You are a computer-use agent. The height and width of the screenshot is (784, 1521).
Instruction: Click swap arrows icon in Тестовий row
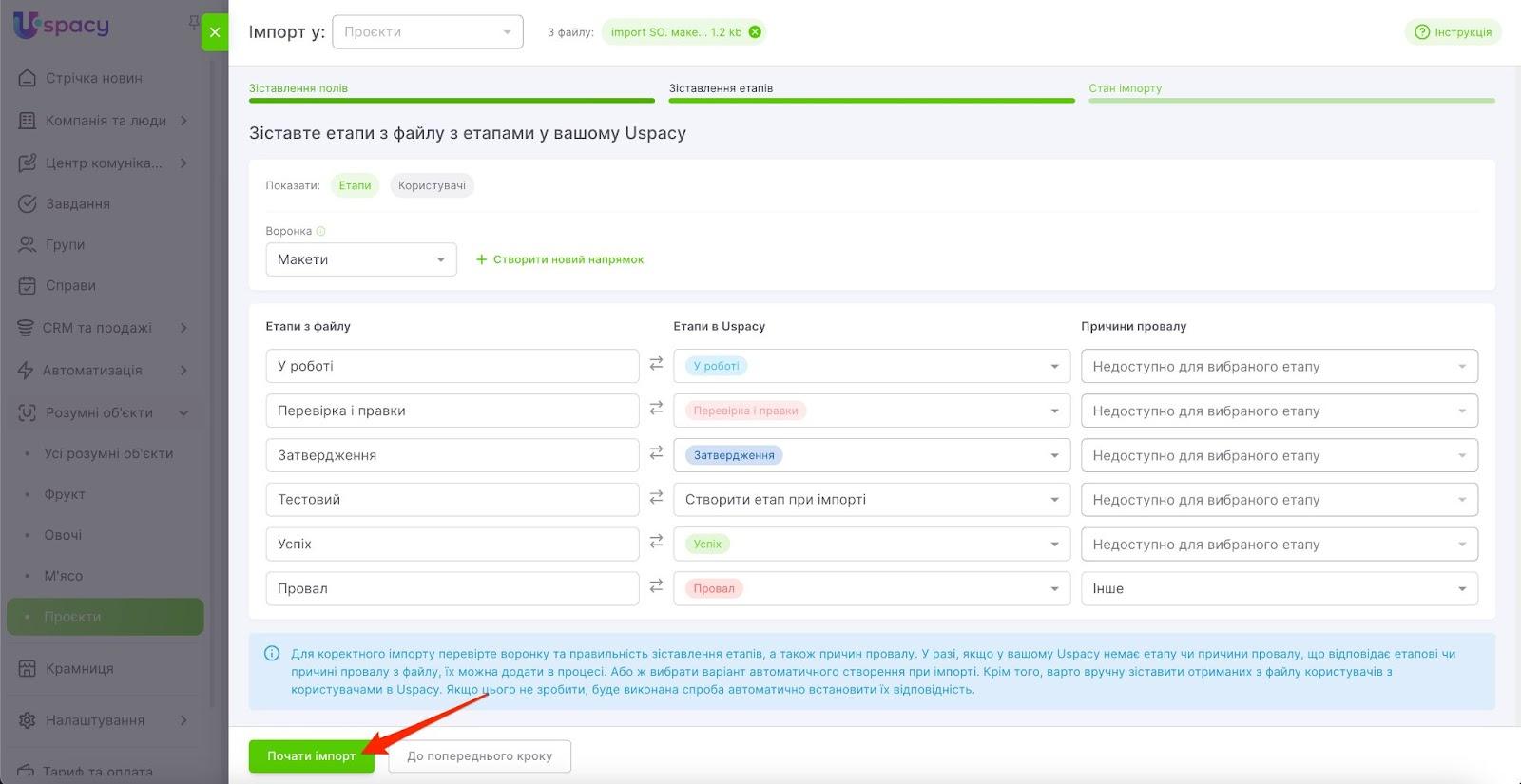tap(656, 497)
